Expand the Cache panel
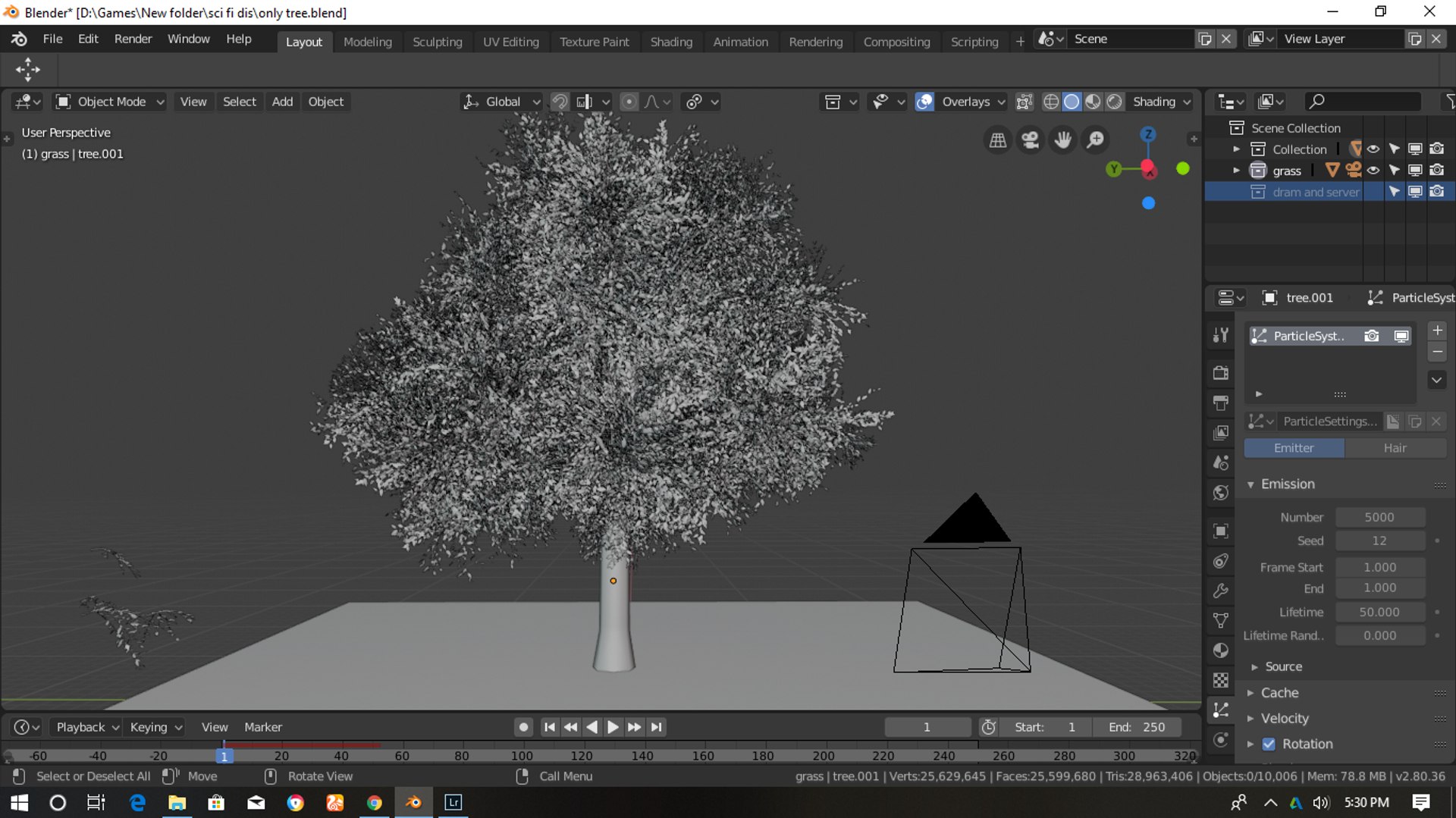Viewport: 1456px width, 818px height. pyautogui.click(x=1250, y=693)
